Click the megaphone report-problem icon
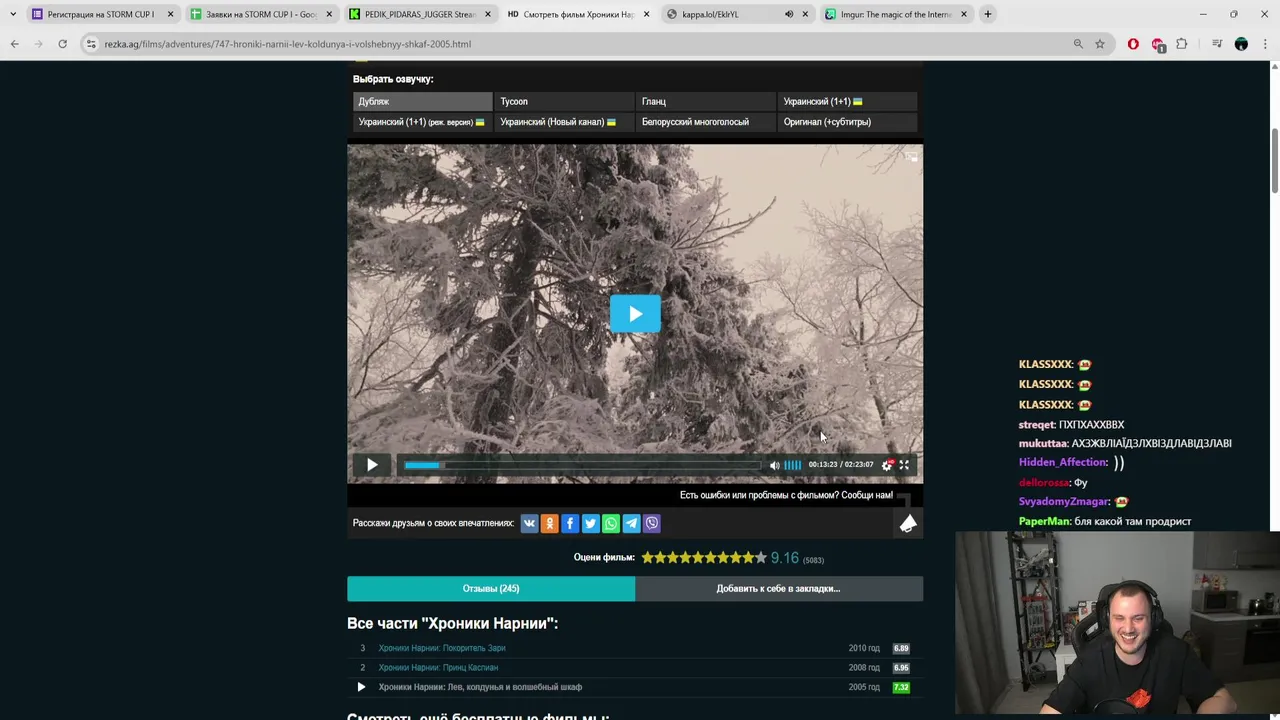This screenshot has width=1280, height=720. click(x=908, y=524)
